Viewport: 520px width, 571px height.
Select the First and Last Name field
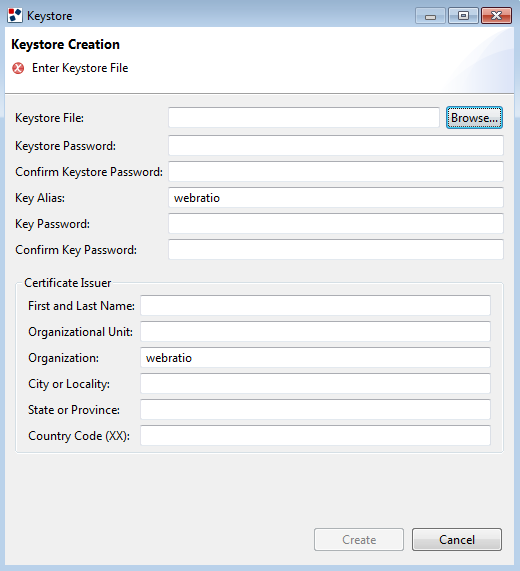tap(316, 306)
